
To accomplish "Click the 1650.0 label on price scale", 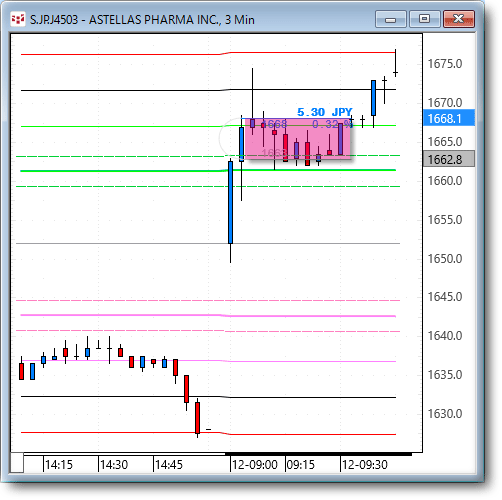I will point(445,258).
